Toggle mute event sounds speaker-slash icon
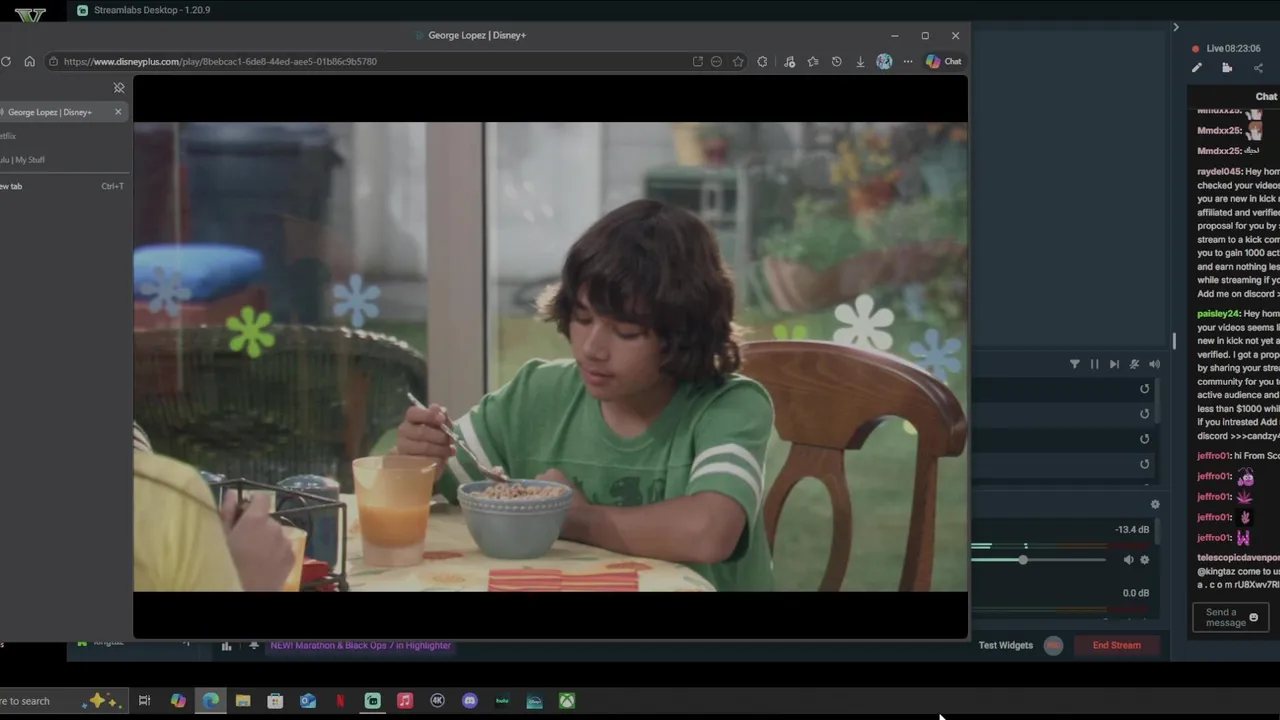 pyautogui.click(x=1134, y=364)
